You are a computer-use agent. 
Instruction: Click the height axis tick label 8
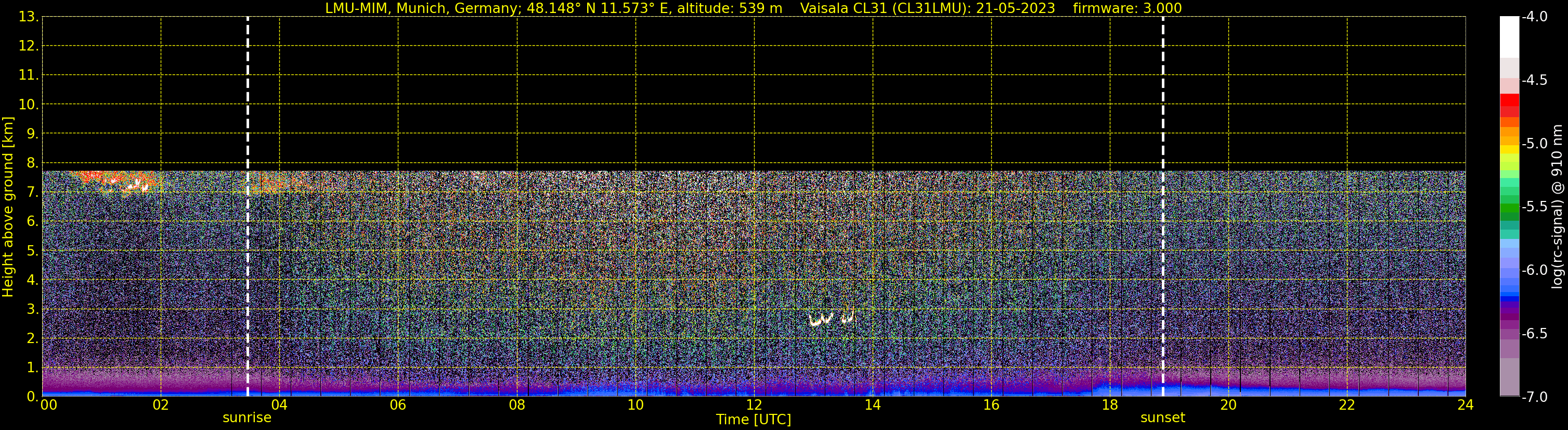pyautogui.click(x=32, y=162)
